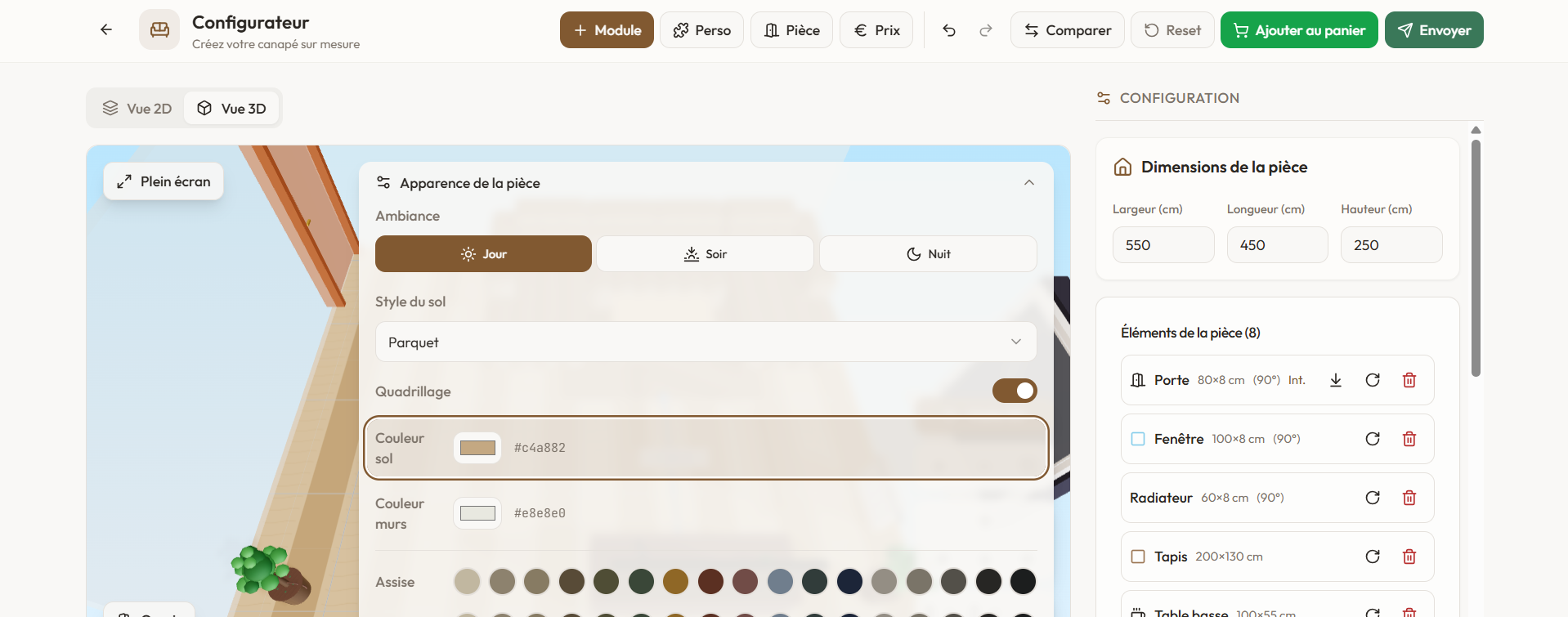
Task: Collapse the Apparence de la pièce panel
Action: tap(1029, 182)
